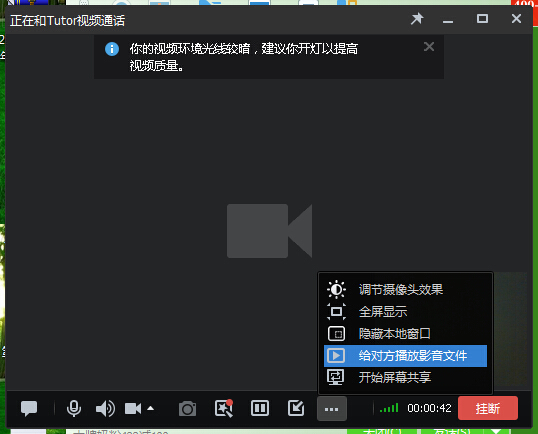Click the 你的视频环境光线较暗 notification text

coord(244,57)
